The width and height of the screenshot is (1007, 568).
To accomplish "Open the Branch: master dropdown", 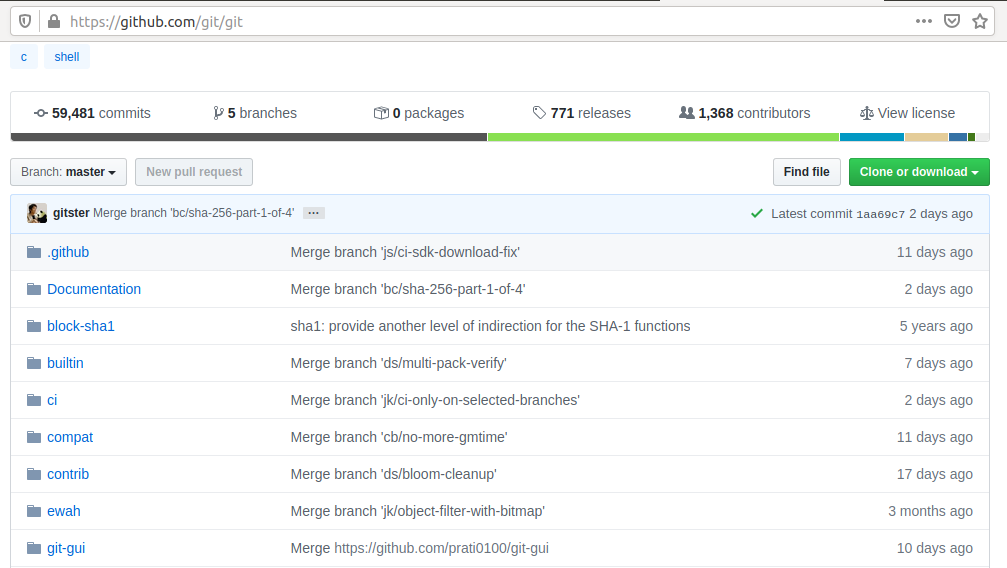I will [x=68, y=172].
